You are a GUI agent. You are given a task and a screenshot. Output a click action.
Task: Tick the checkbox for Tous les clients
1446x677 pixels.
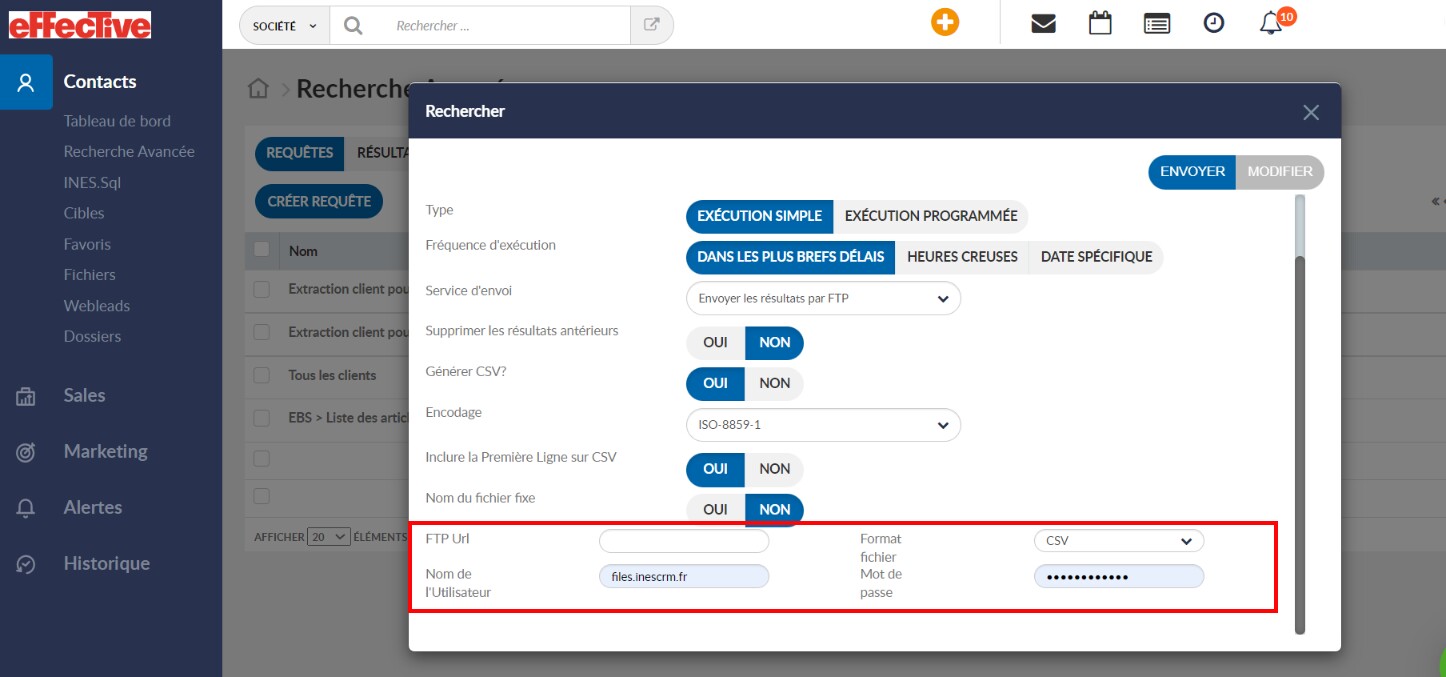262,375
